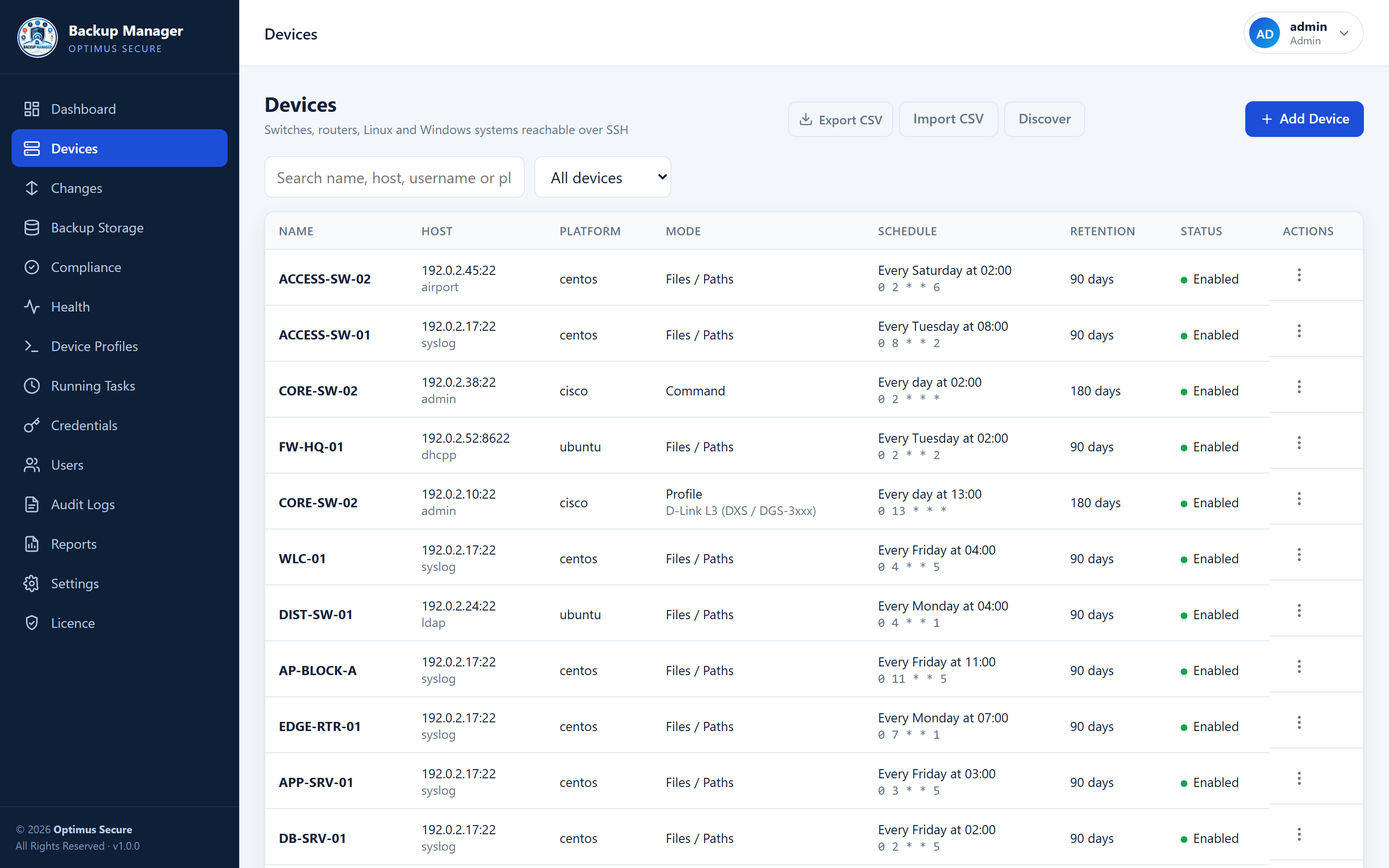Click the D-Link L3 (DXS / DGS-3xxx) profile text

pos(740,511)
